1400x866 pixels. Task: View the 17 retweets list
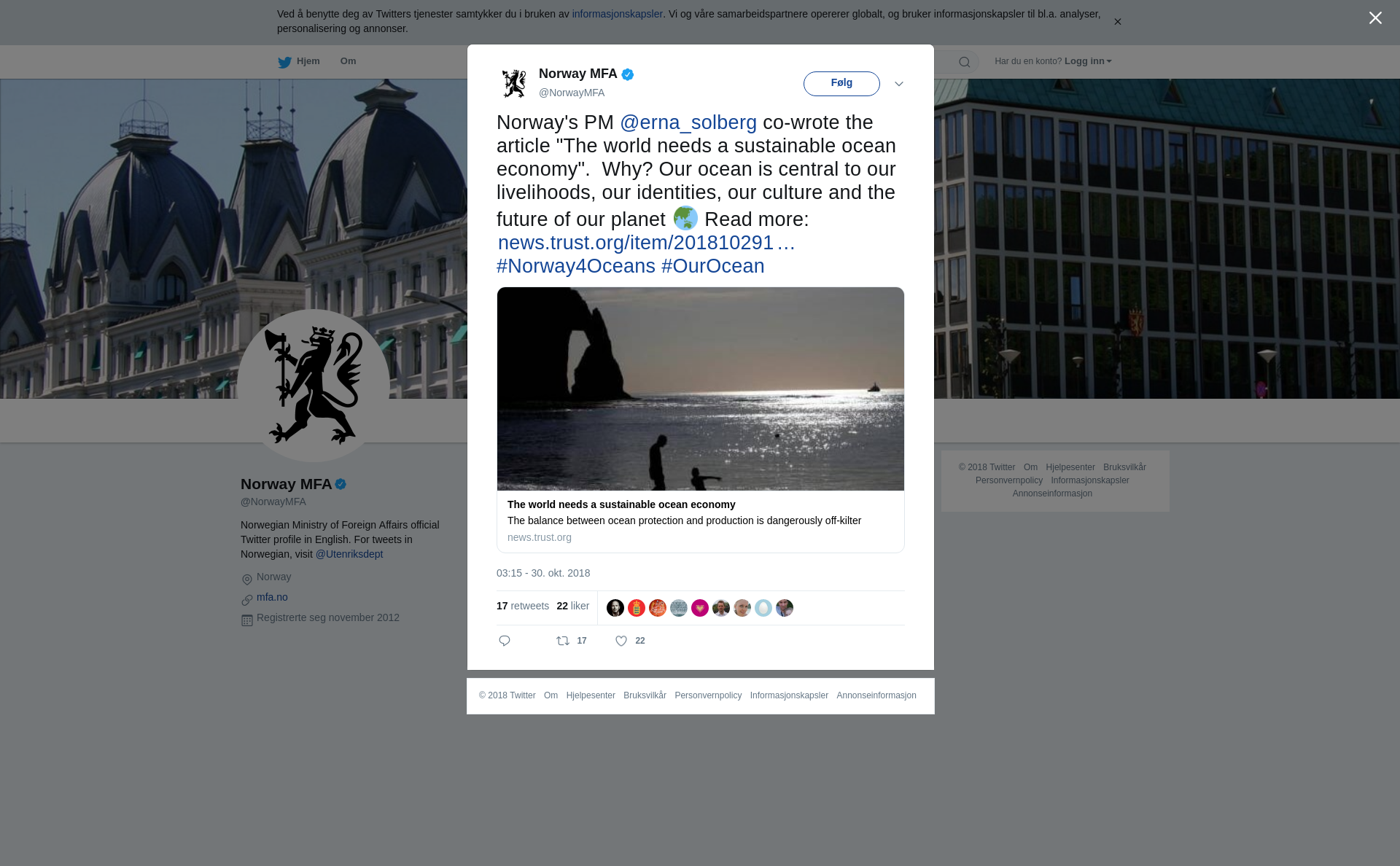523,606
